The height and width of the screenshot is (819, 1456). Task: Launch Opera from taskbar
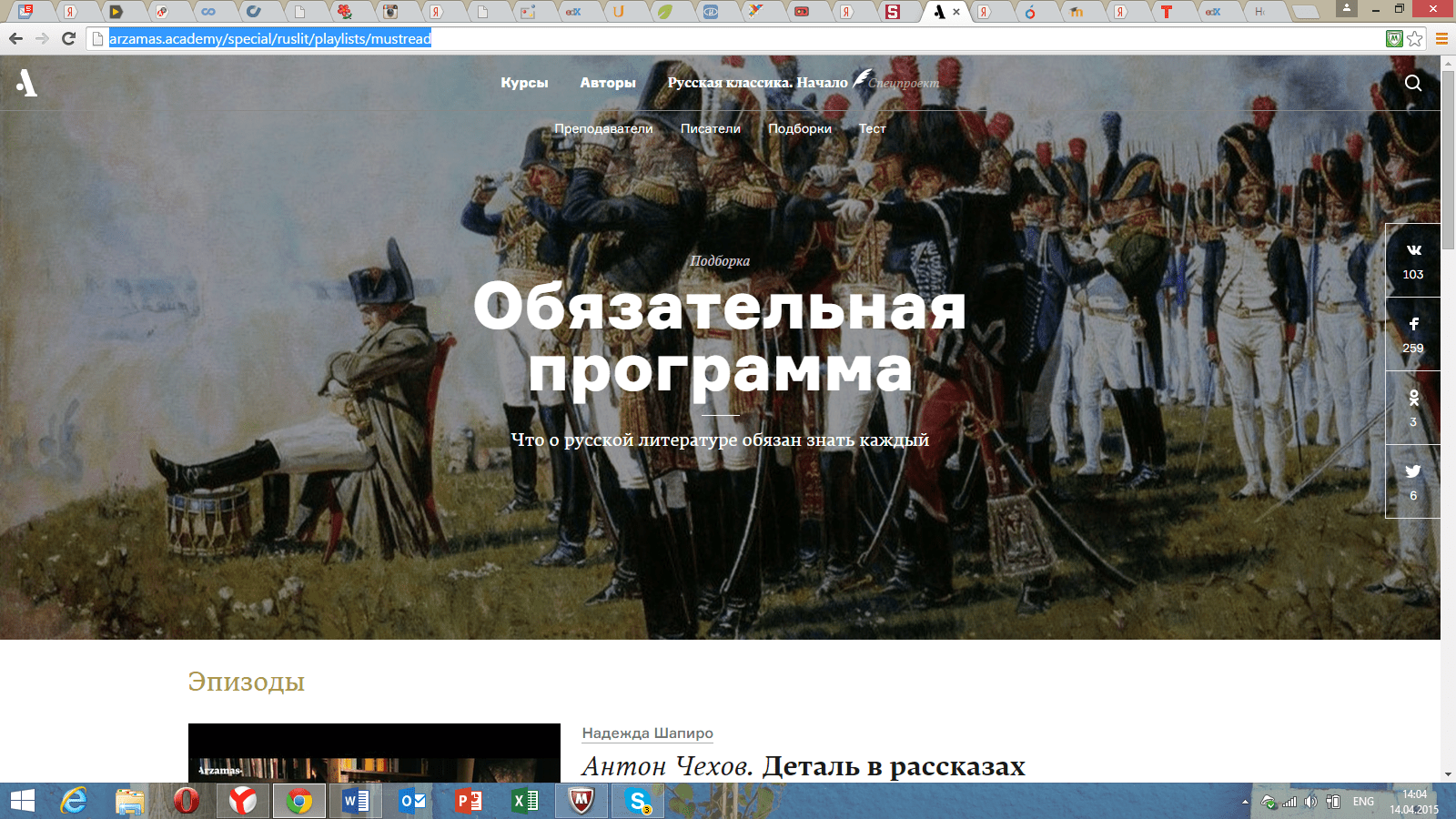[187, 801]
